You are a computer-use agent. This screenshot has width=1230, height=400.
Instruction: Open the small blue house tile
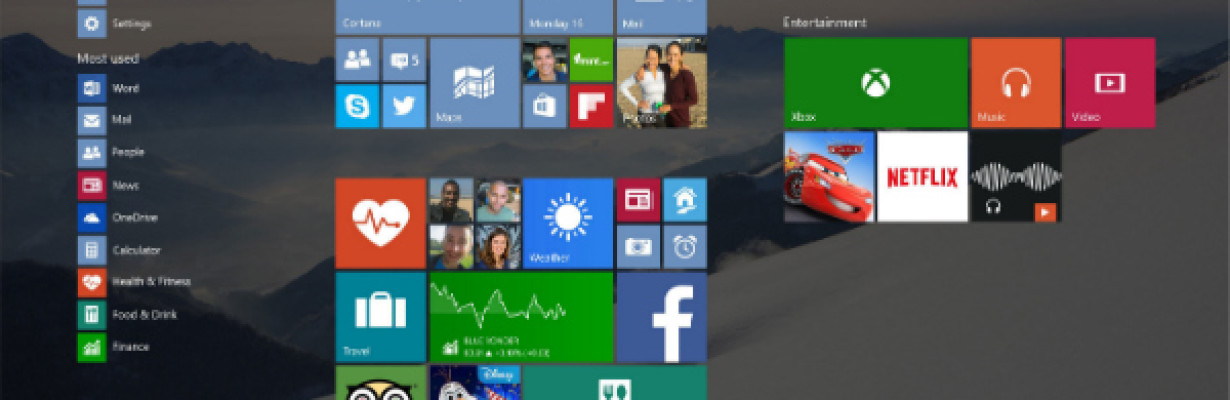(x=685, y=200)
